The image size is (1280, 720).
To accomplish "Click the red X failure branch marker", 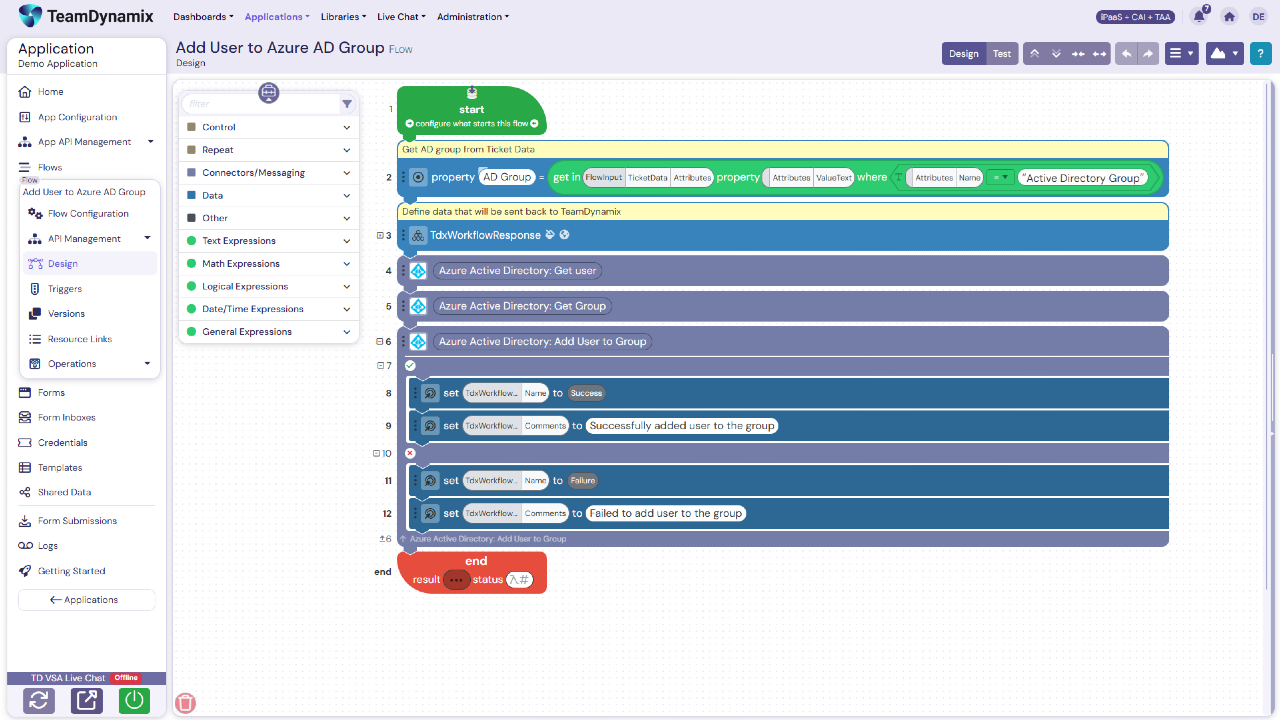I will point(410,453).
